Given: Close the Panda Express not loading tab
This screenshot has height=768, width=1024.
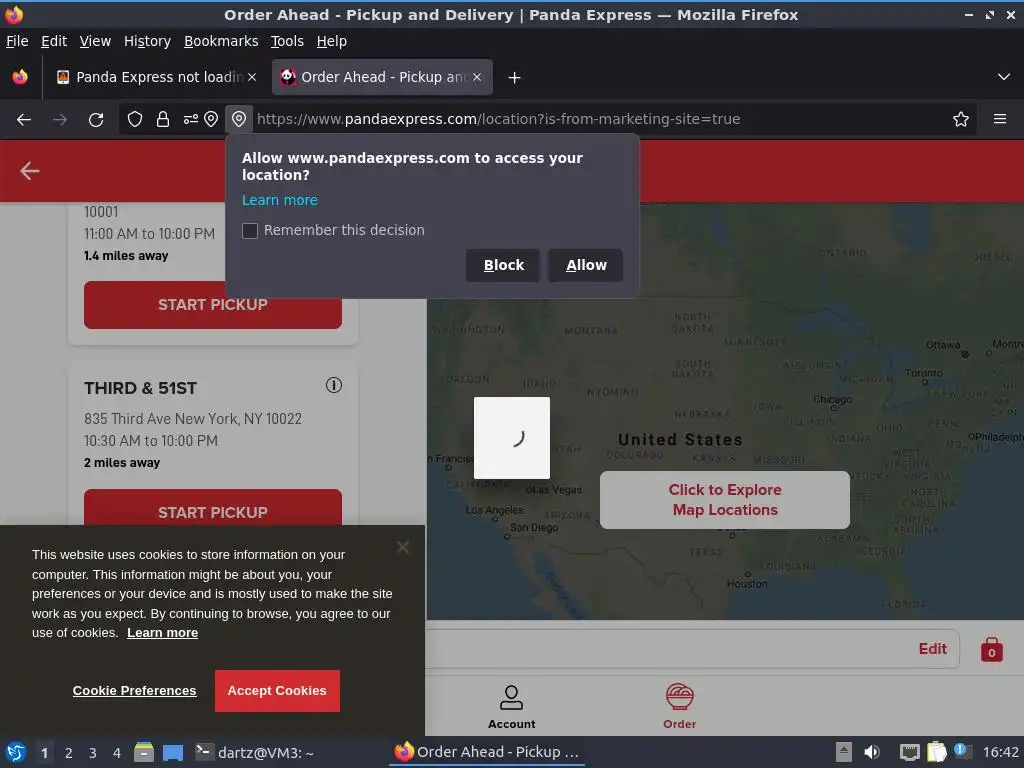Looking at the screenshot, I should coord(252,77).
